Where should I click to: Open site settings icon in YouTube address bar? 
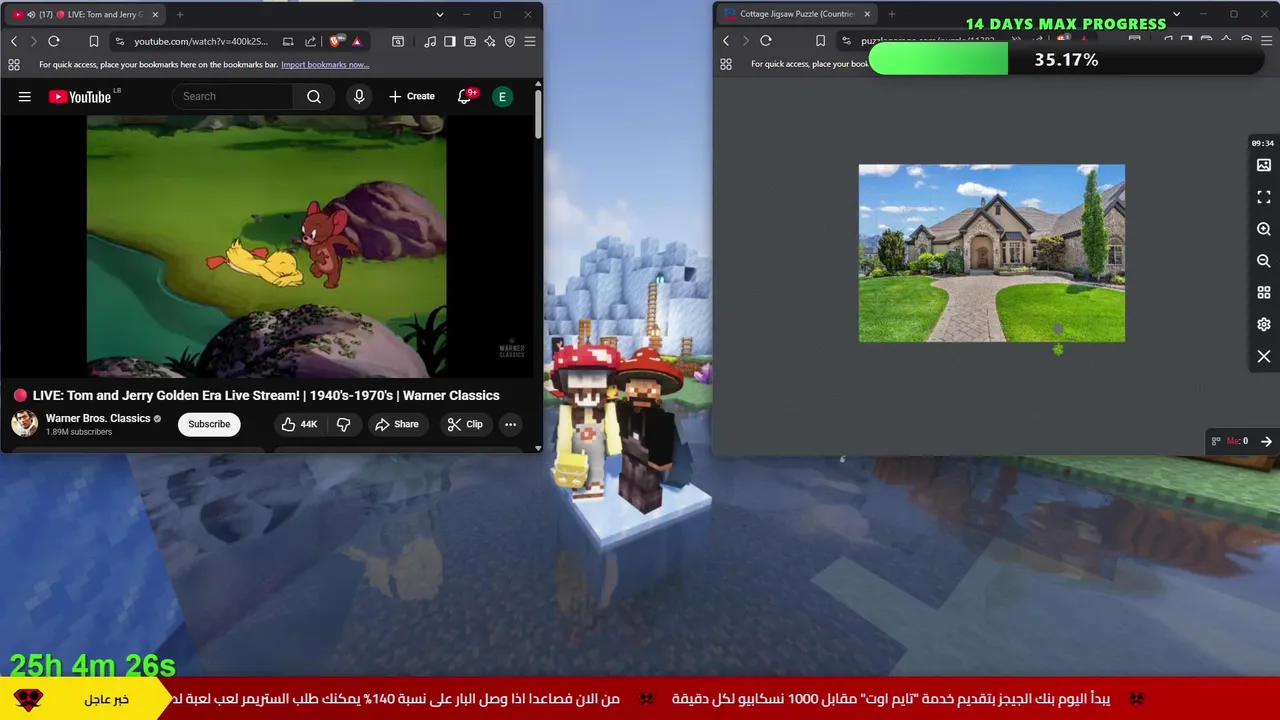120,41
